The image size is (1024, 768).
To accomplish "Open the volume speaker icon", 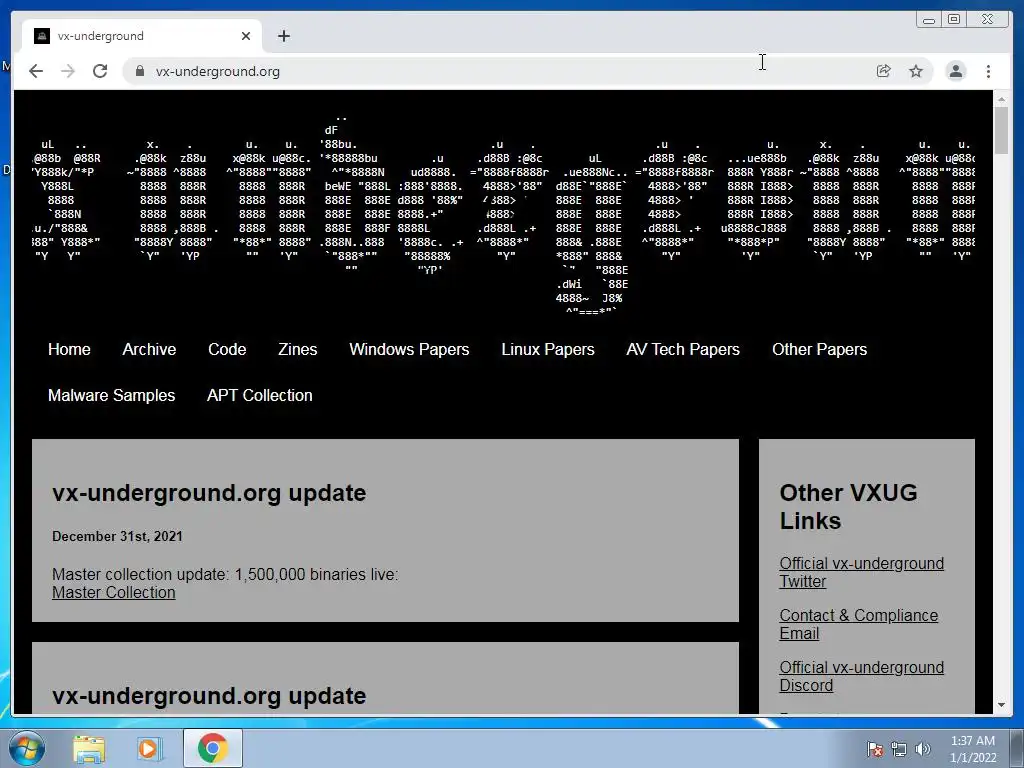I will pos(923,749).
